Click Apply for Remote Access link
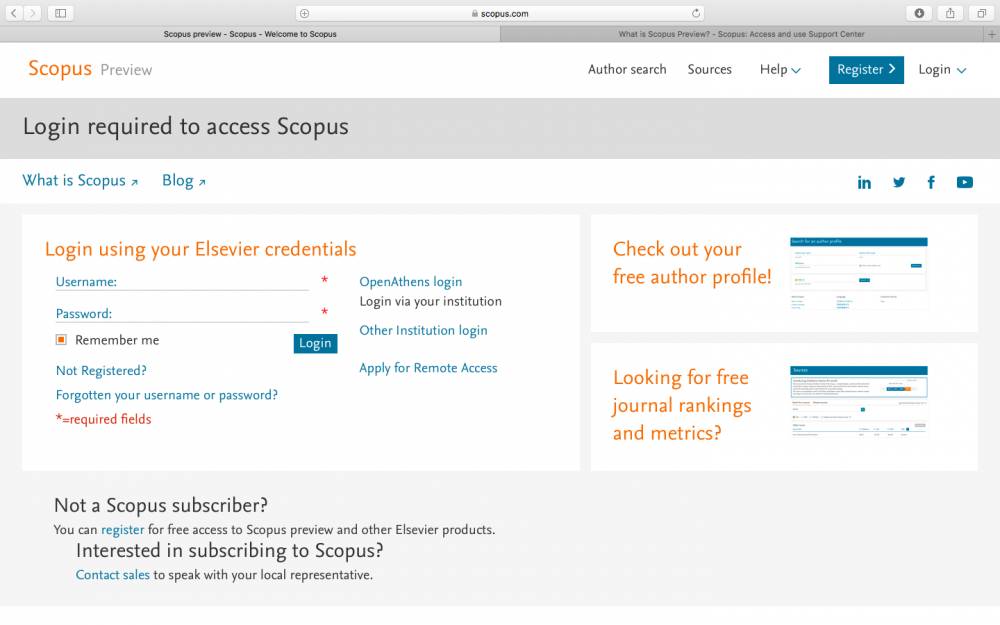This screenshot has width=1000, height=625. [x=428, y=368]
